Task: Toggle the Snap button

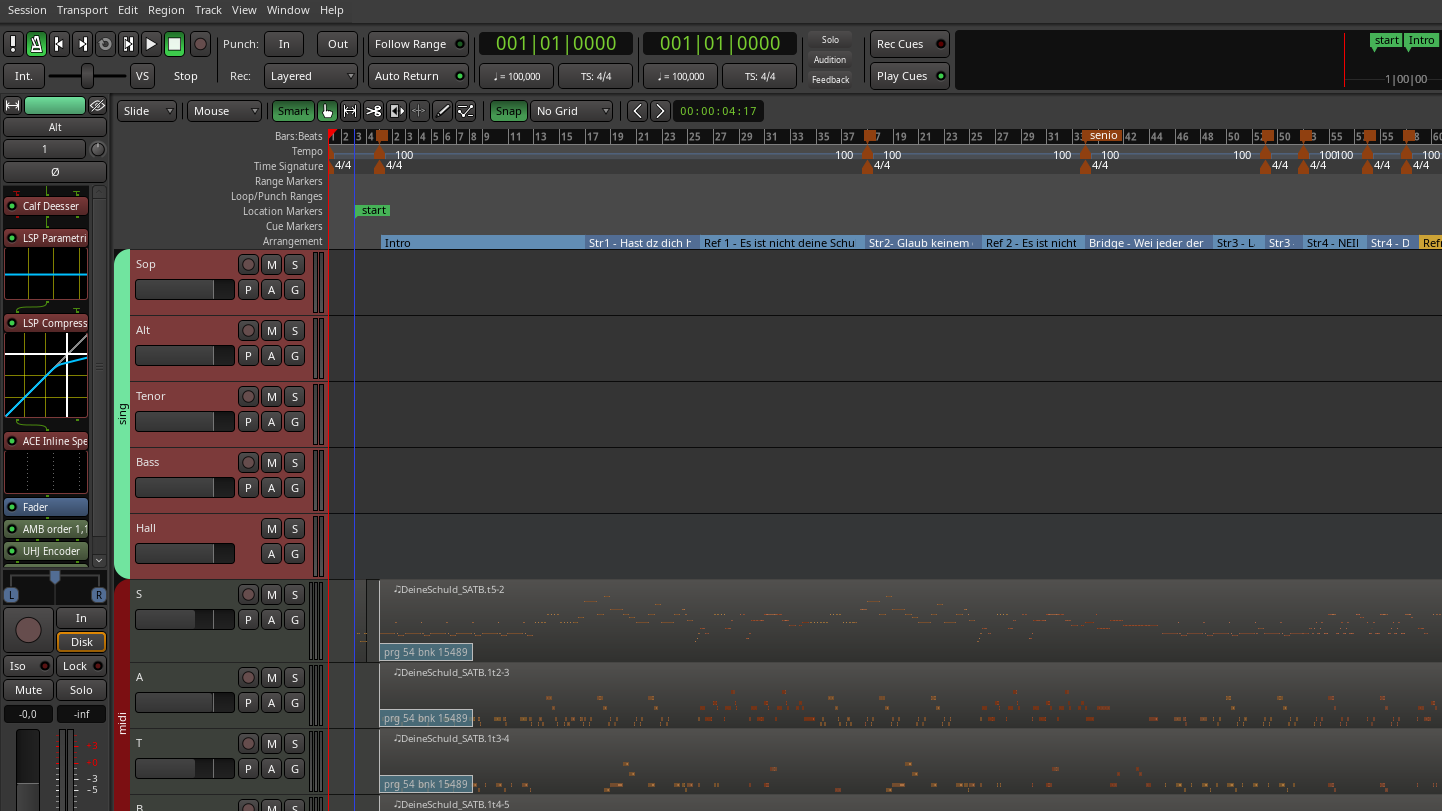Action: click(x=508, y=111)
